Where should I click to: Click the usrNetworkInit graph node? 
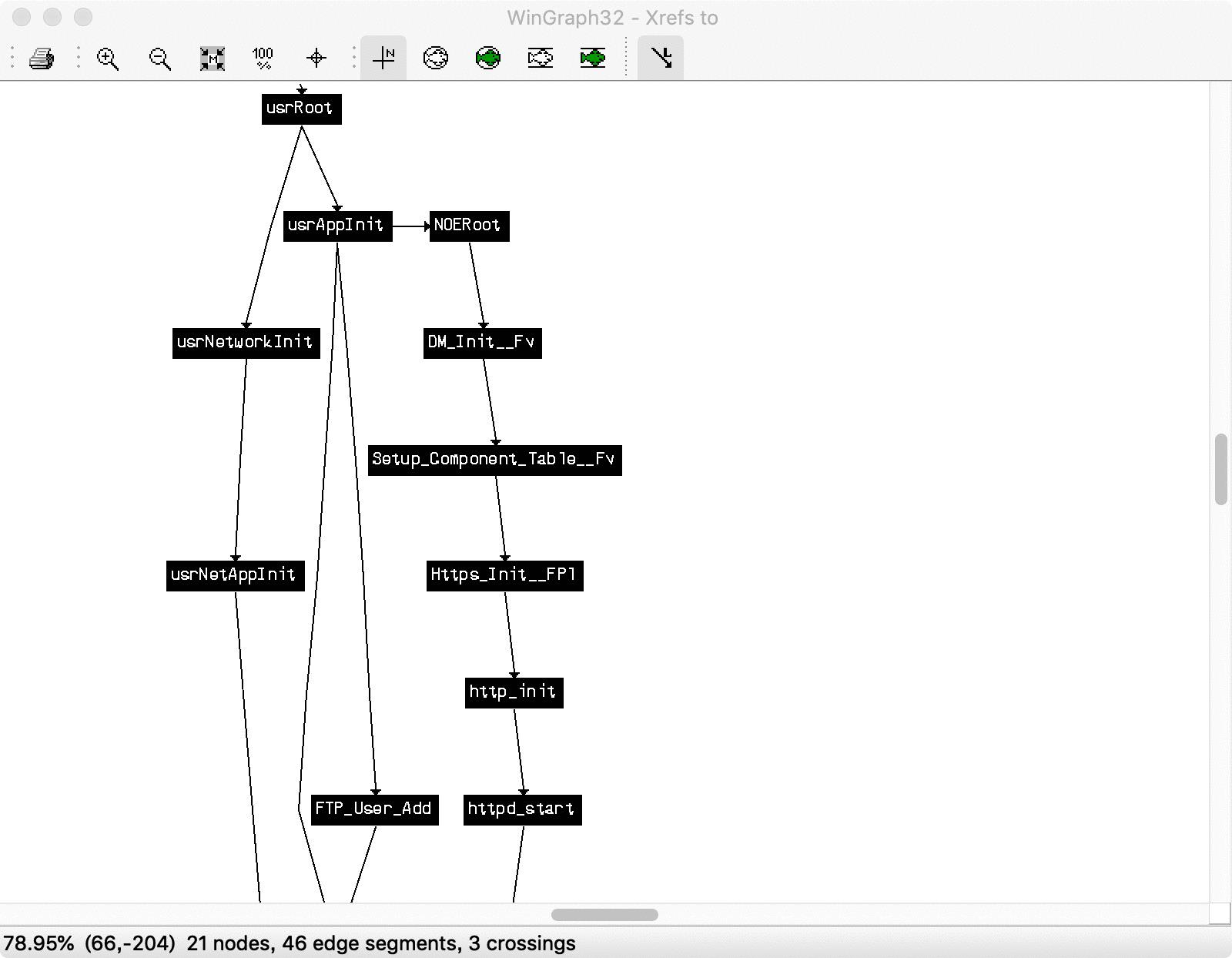pyautogui.click(x=246, y=343)
